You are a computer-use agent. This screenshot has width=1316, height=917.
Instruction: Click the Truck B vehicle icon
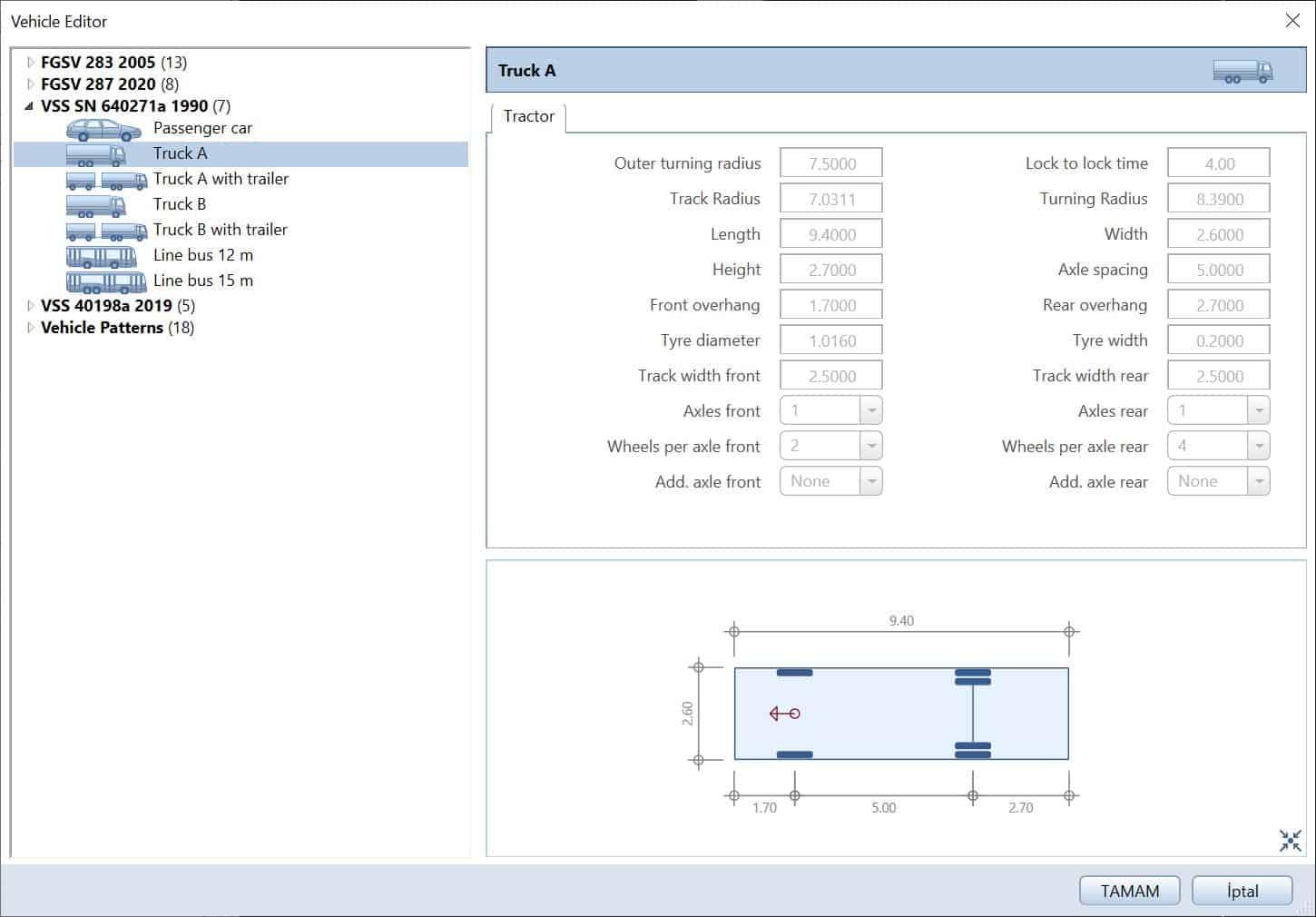tap(95, 205)
